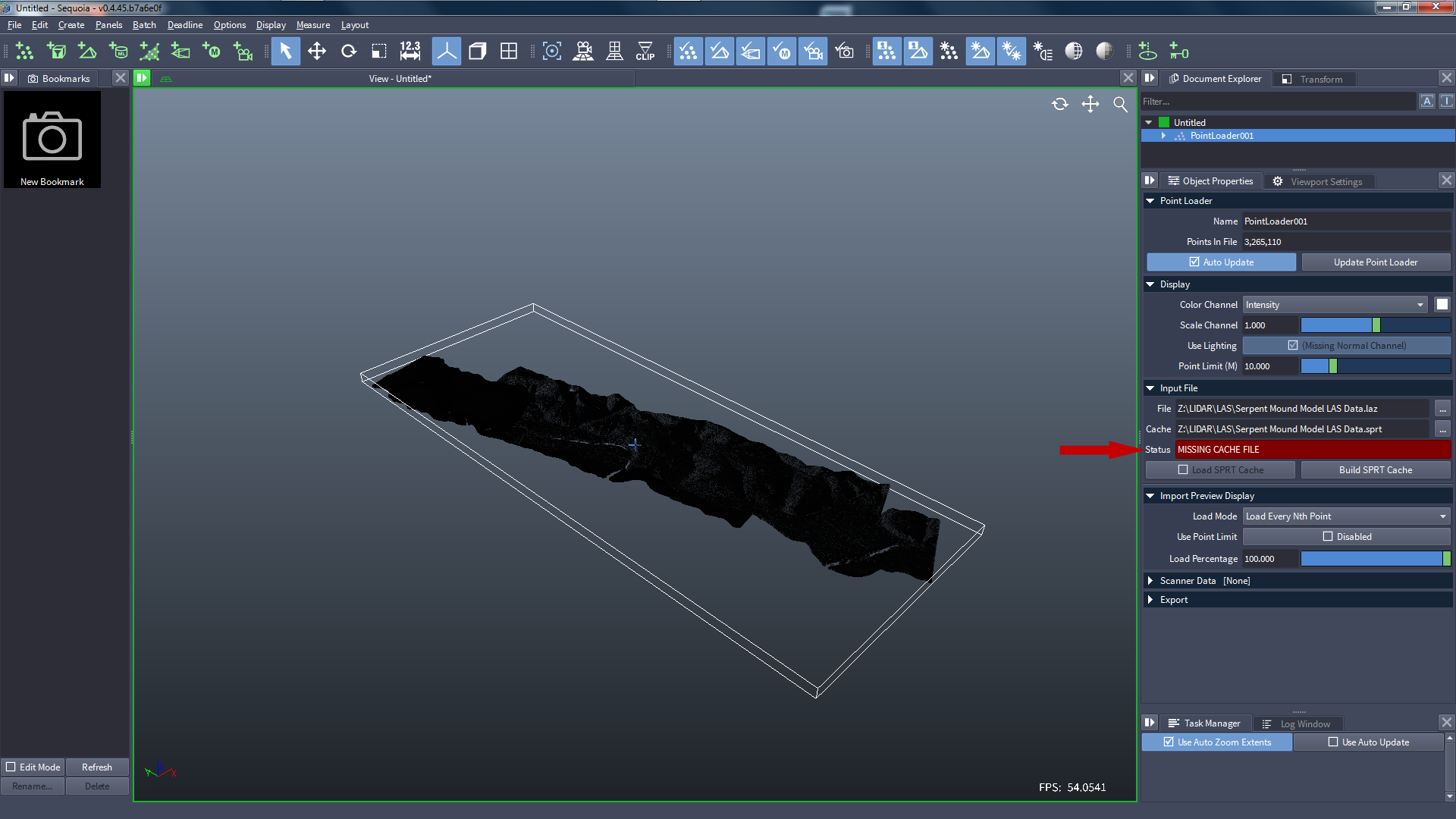Open the Display menu in menu bar
This screenshot has height=819, width=1456.
click(x=270, y=24)
